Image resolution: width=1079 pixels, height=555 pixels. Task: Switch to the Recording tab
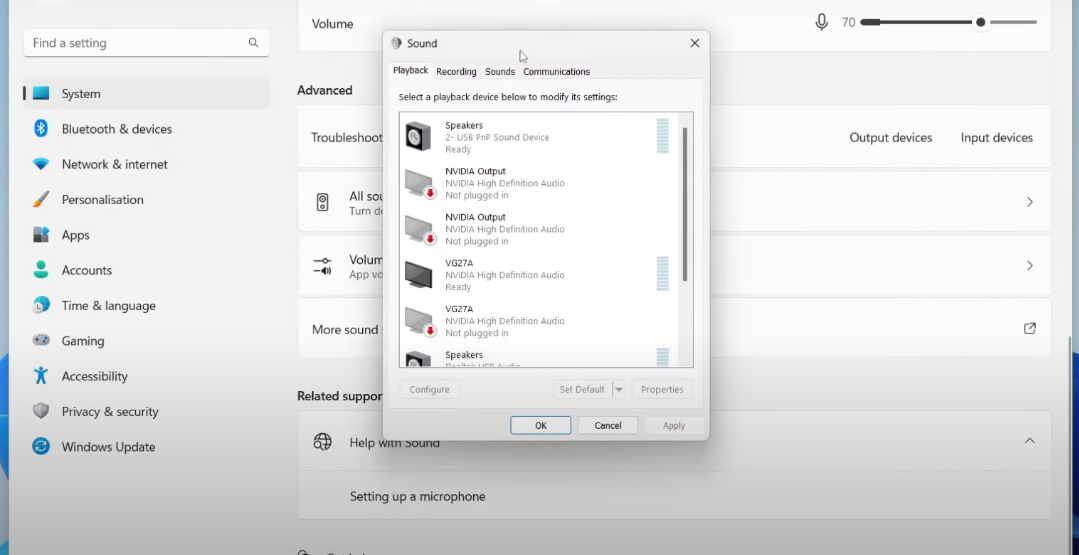(456, 72)
